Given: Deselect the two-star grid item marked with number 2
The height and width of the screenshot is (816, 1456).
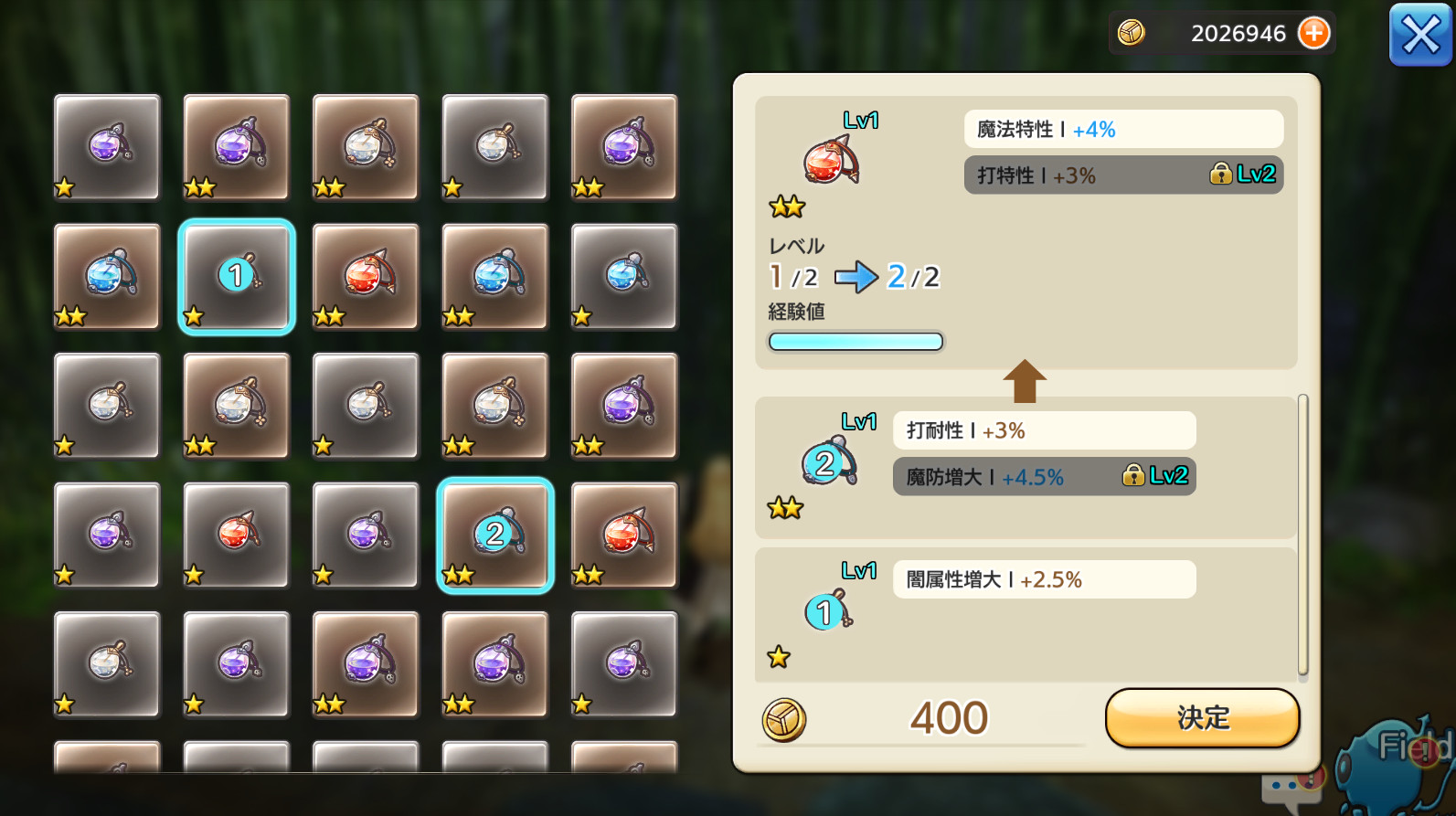Looking at the screenshot, I should (495, 535).
